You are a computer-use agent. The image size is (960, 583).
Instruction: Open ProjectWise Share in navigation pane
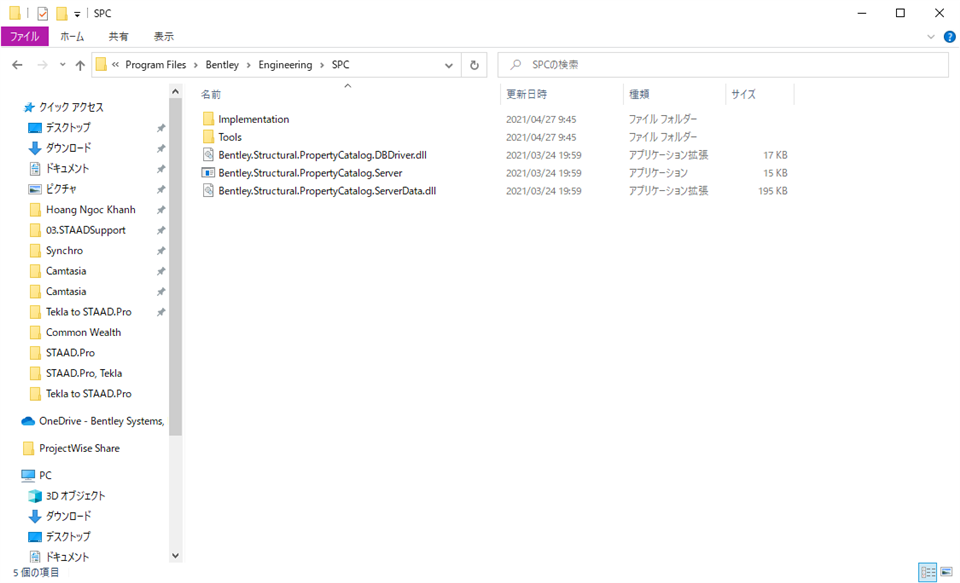(80, 448)
